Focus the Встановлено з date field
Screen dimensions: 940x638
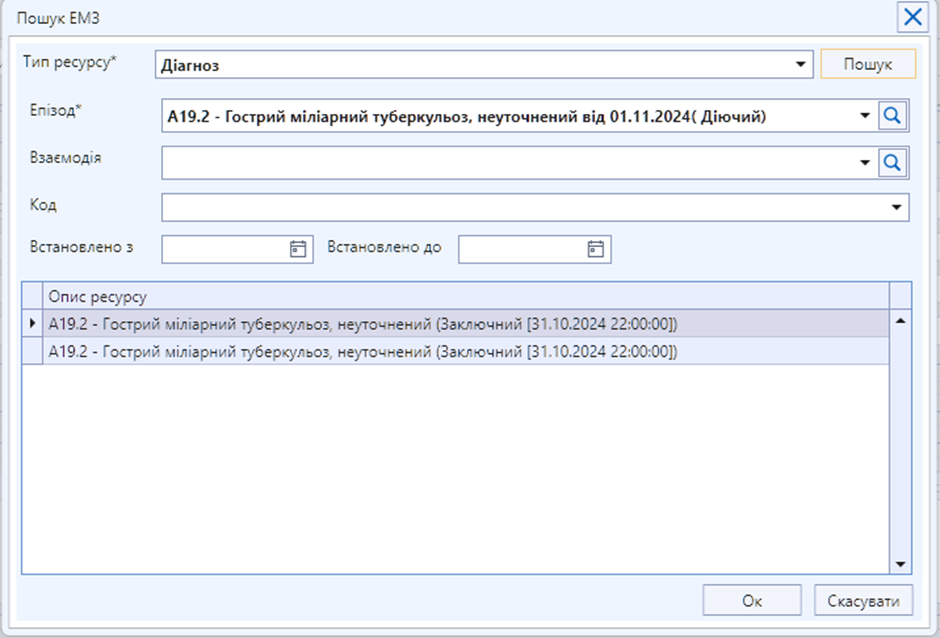(224, 249)
